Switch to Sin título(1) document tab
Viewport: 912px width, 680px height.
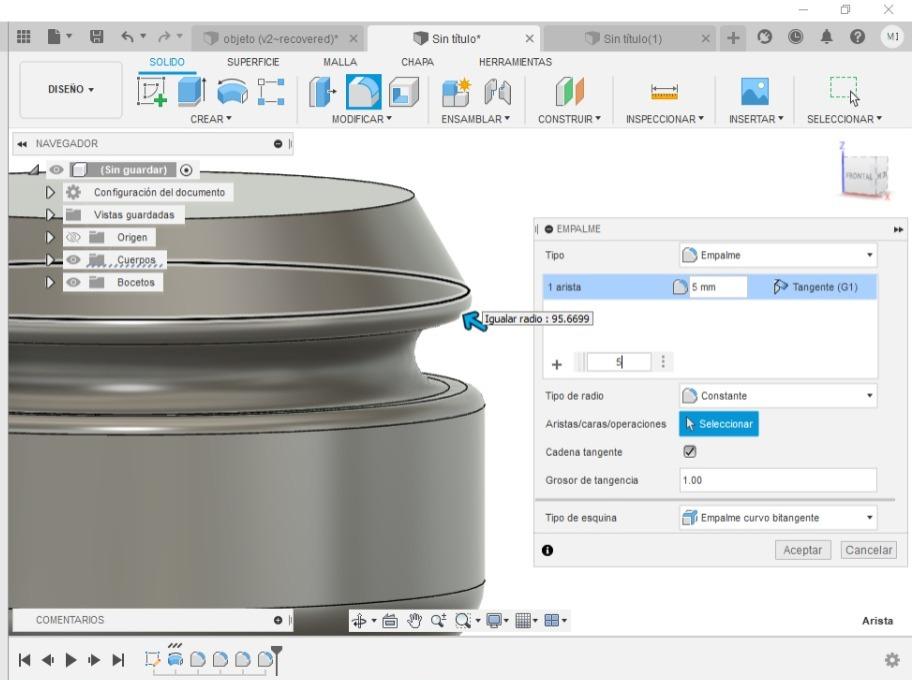click(x=630, y=38)
